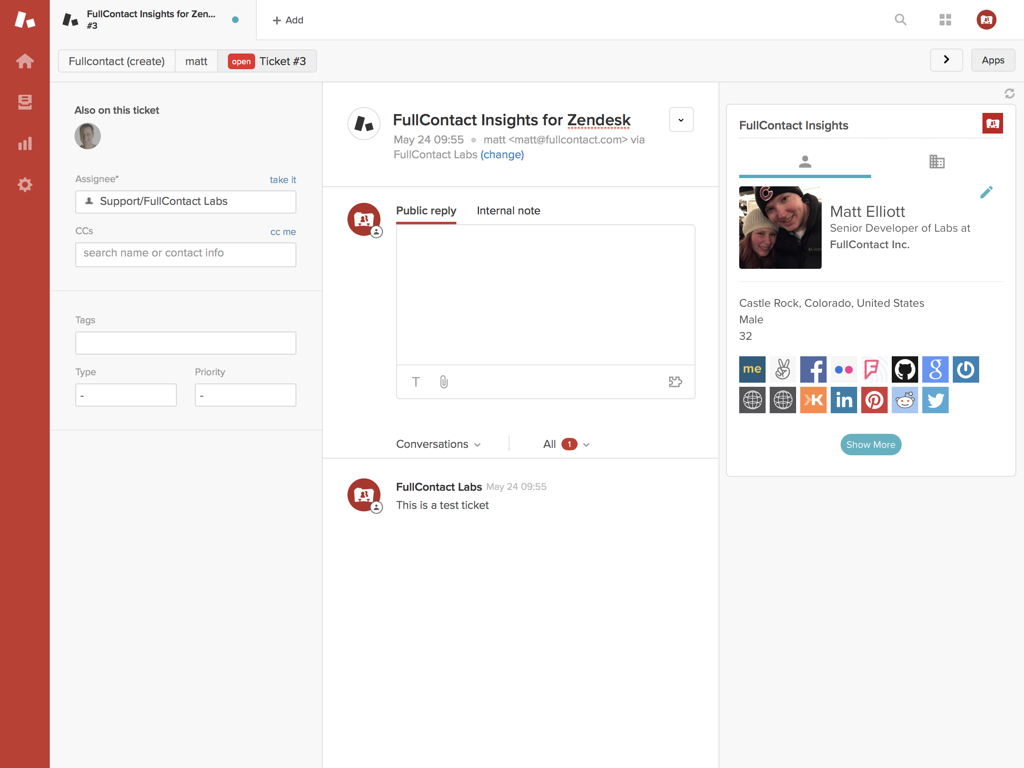Click the attachment paperclip icon
Viewport: 1024px width, 768px height.
(444, 382)
